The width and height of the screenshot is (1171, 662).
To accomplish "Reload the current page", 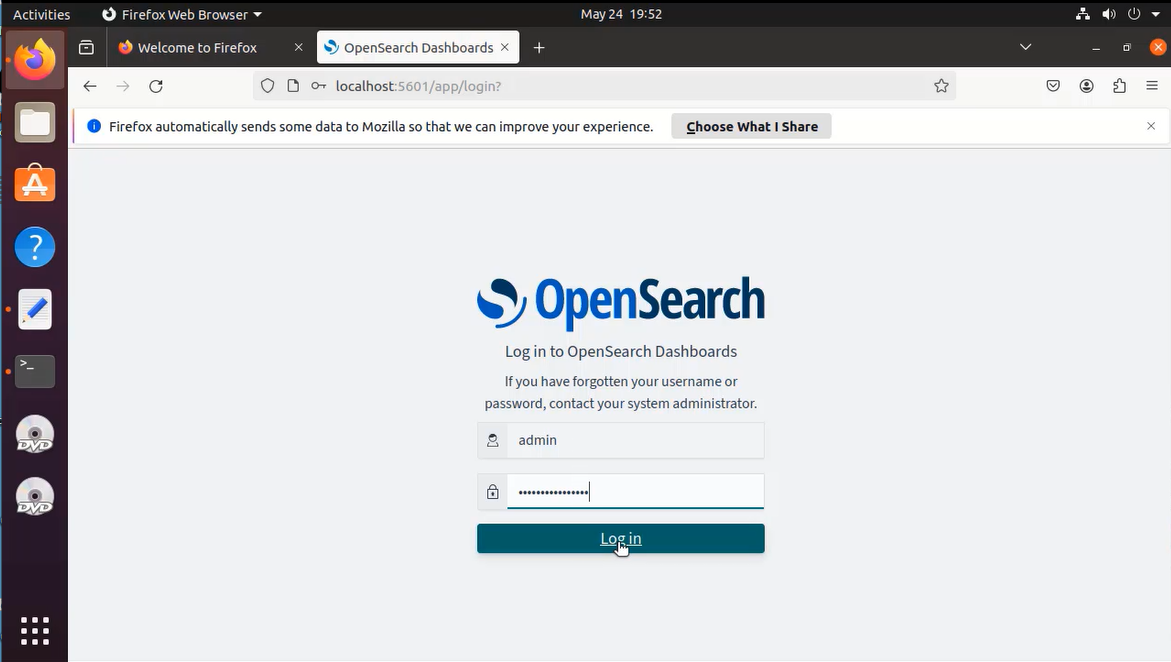I will (x=156, y=86).
